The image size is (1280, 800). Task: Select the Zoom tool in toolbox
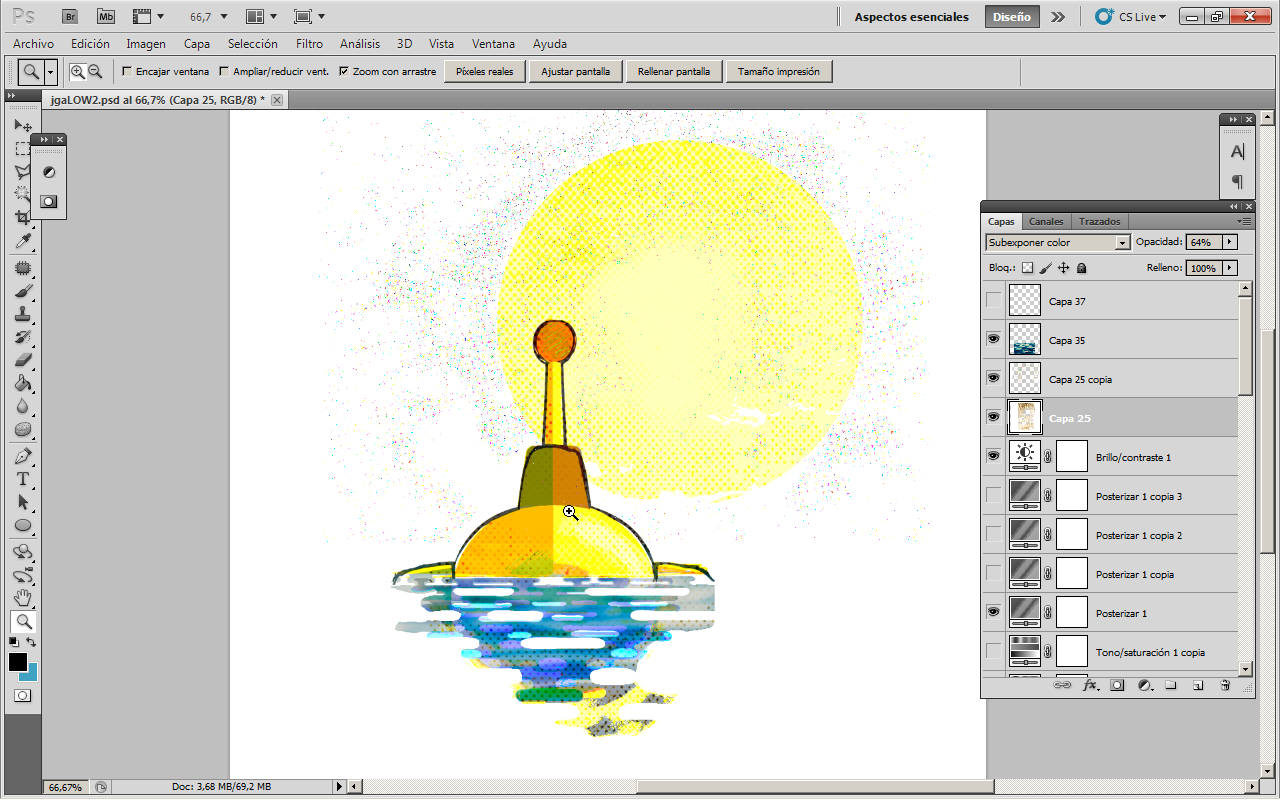coord(23,622)
